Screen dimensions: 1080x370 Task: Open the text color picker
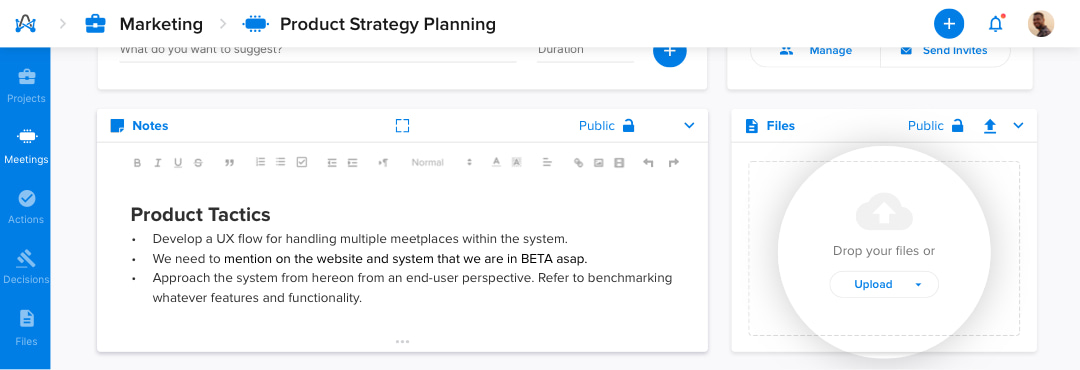click(x=495, y=163)
